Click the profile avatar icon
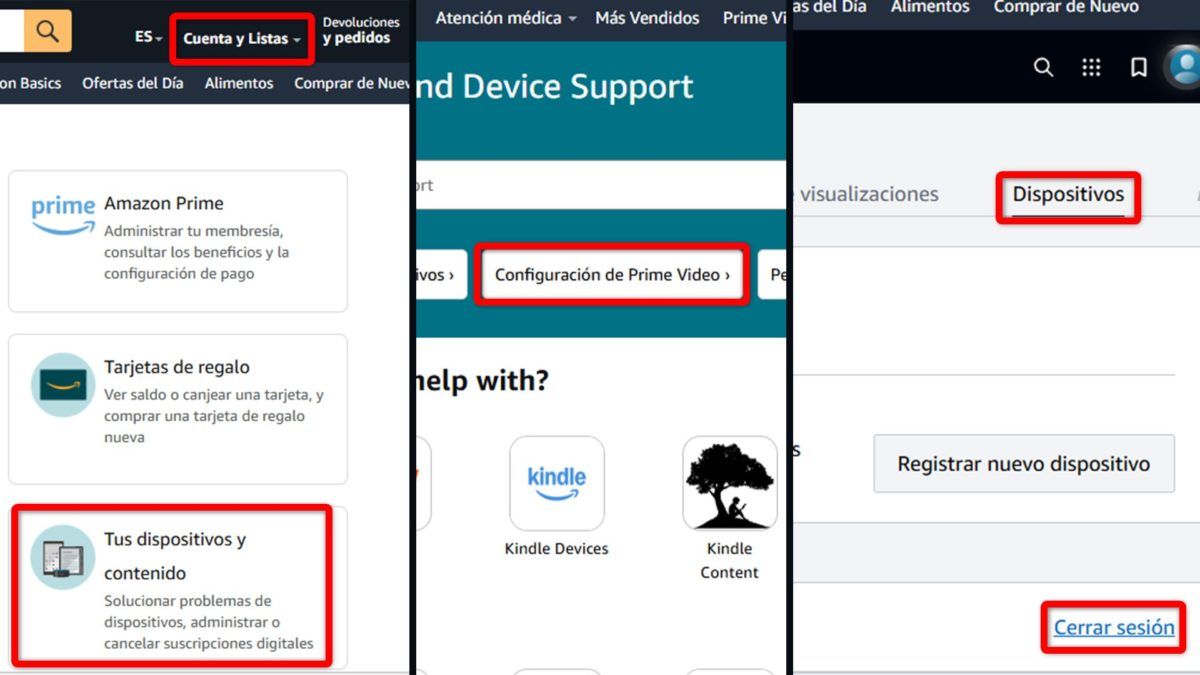The image size is (1200, 675). click(x=1184, y=67)
